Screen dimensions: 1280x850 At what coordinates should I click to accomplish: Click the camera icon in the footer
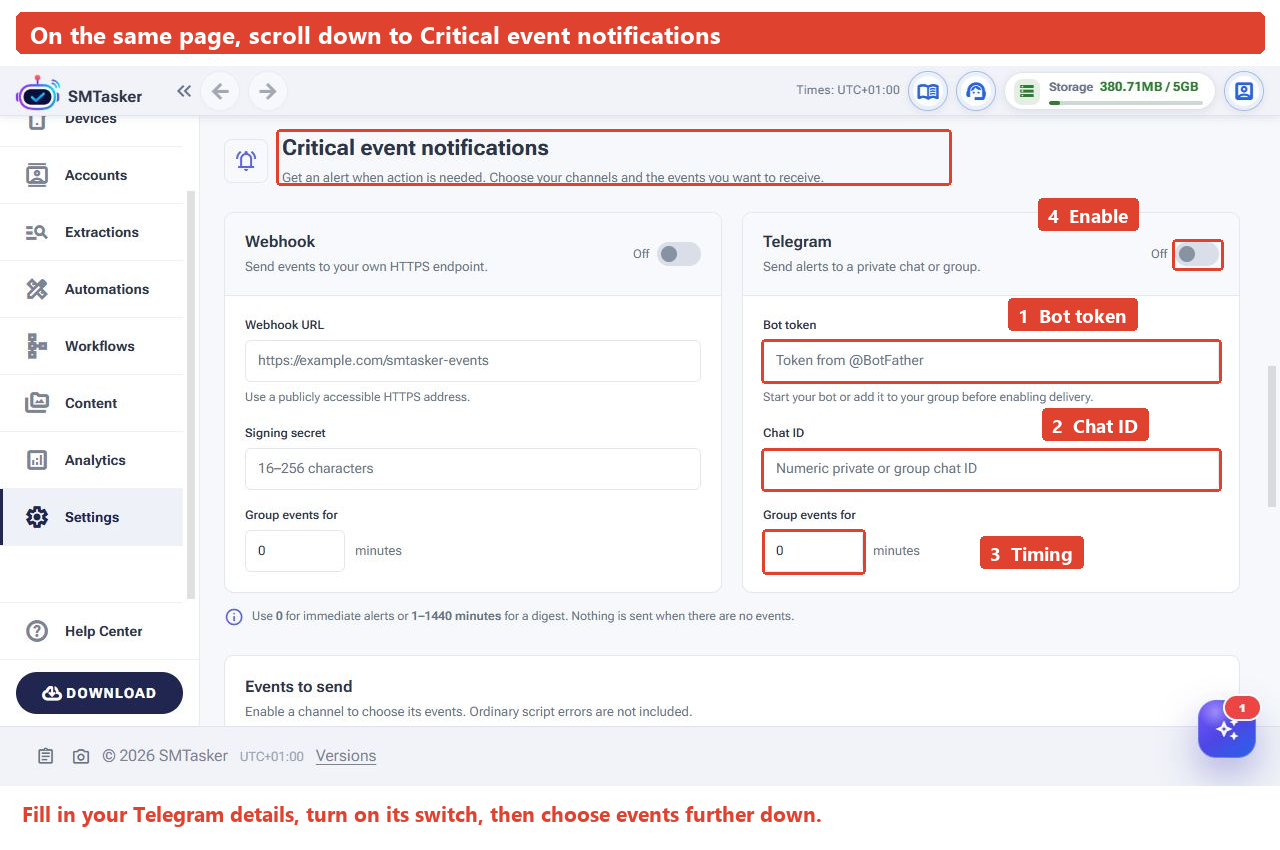click(81, 756)
